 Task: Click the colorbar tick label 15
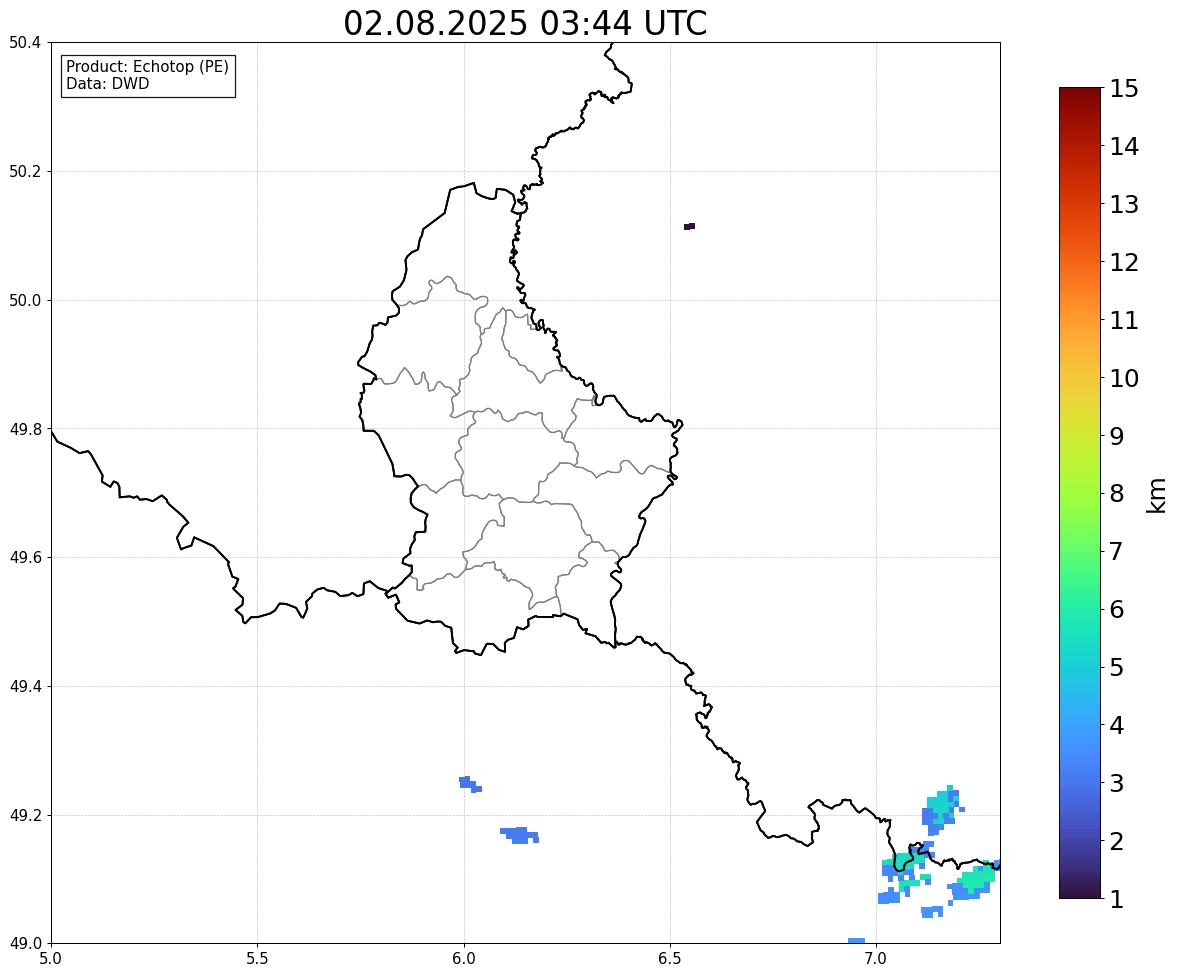click(1124, 89)
